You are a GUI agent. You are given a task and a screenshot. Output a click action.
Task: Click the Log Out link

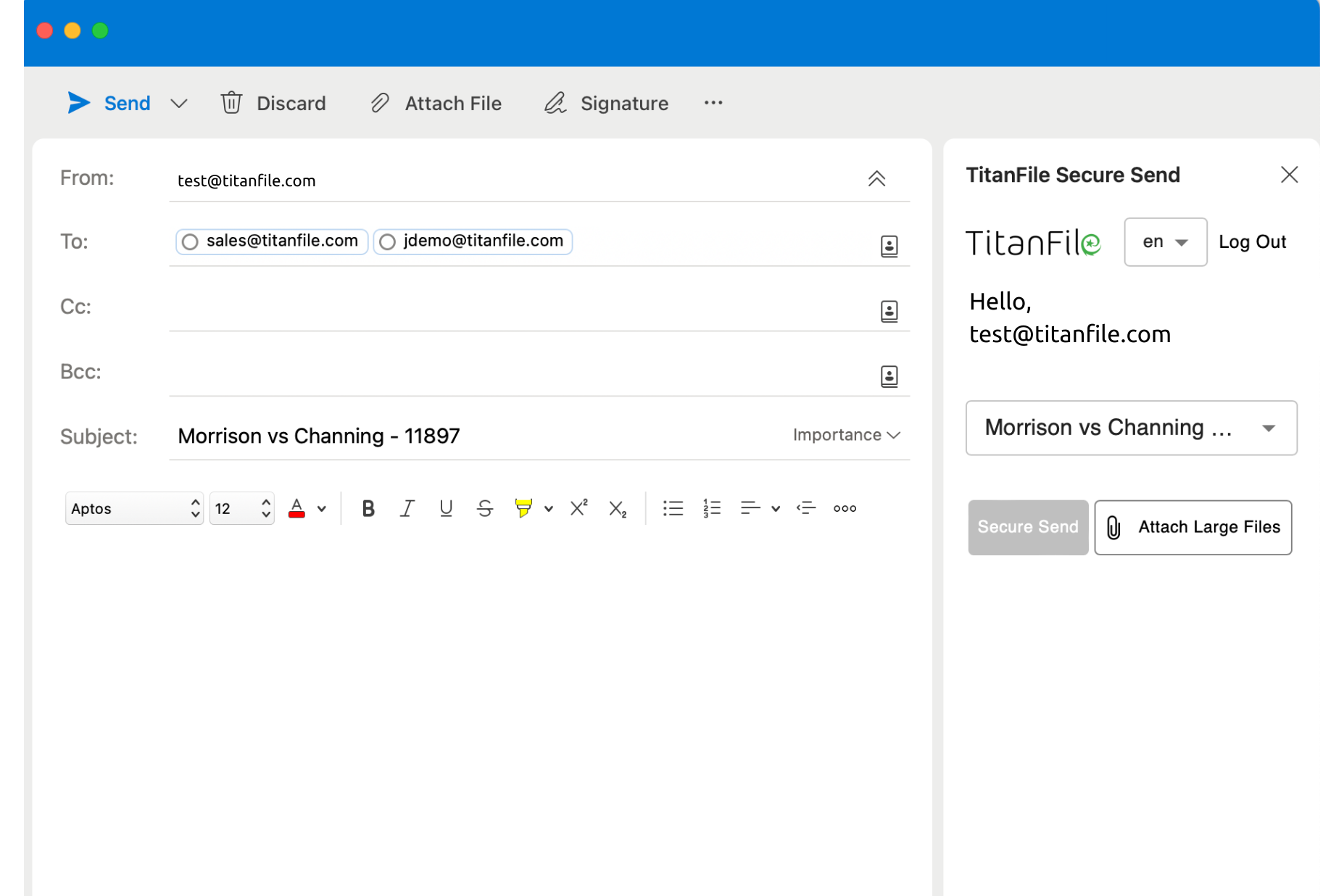coord(1252,242)
